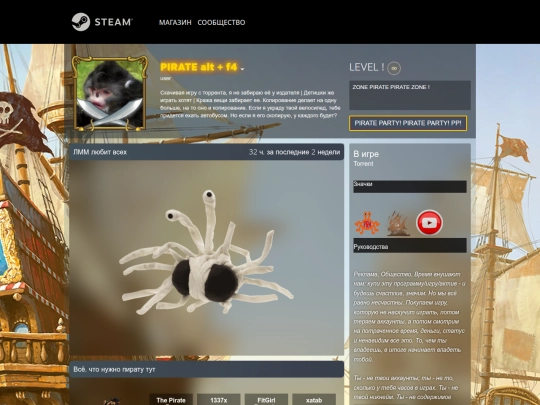Click the PIRATE PARTY! PIRATE PARTY! button

(408, 123)
